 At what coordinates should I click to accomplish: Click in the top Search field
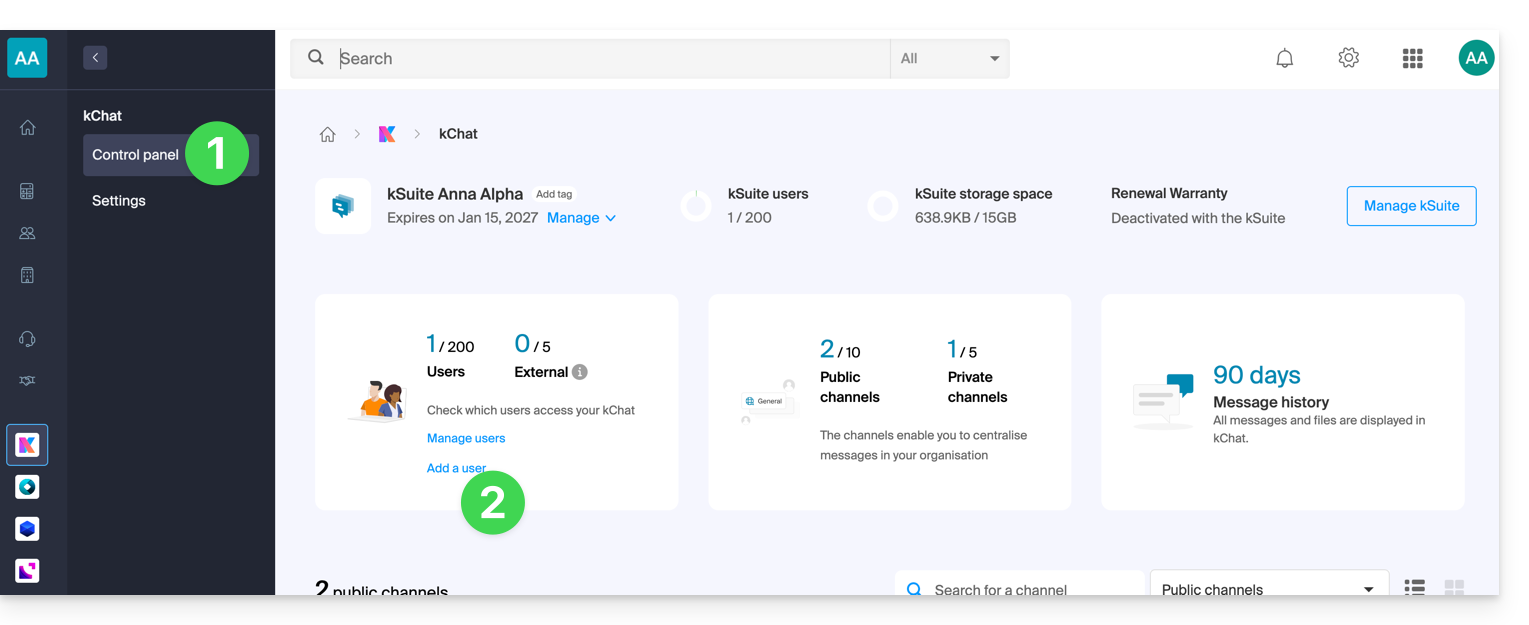tap(610, 59)
